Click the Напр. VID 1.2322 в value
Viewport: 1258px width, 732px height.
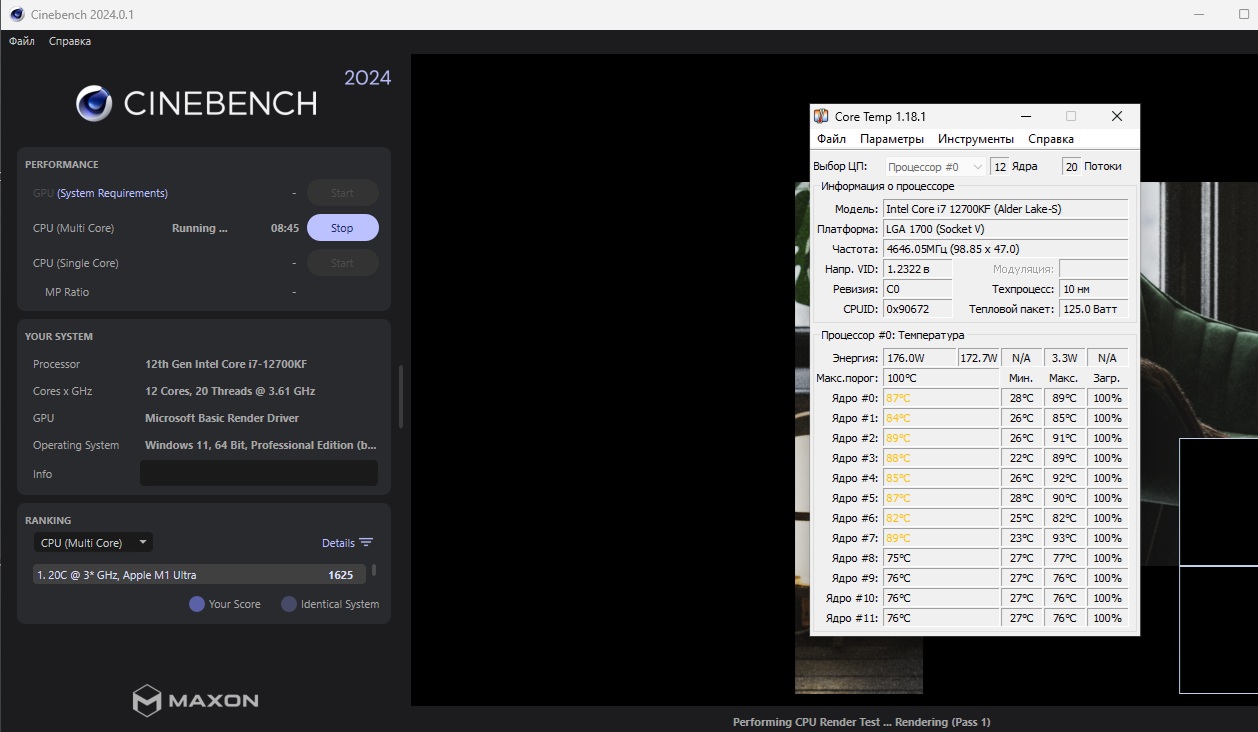pos(917,269)
